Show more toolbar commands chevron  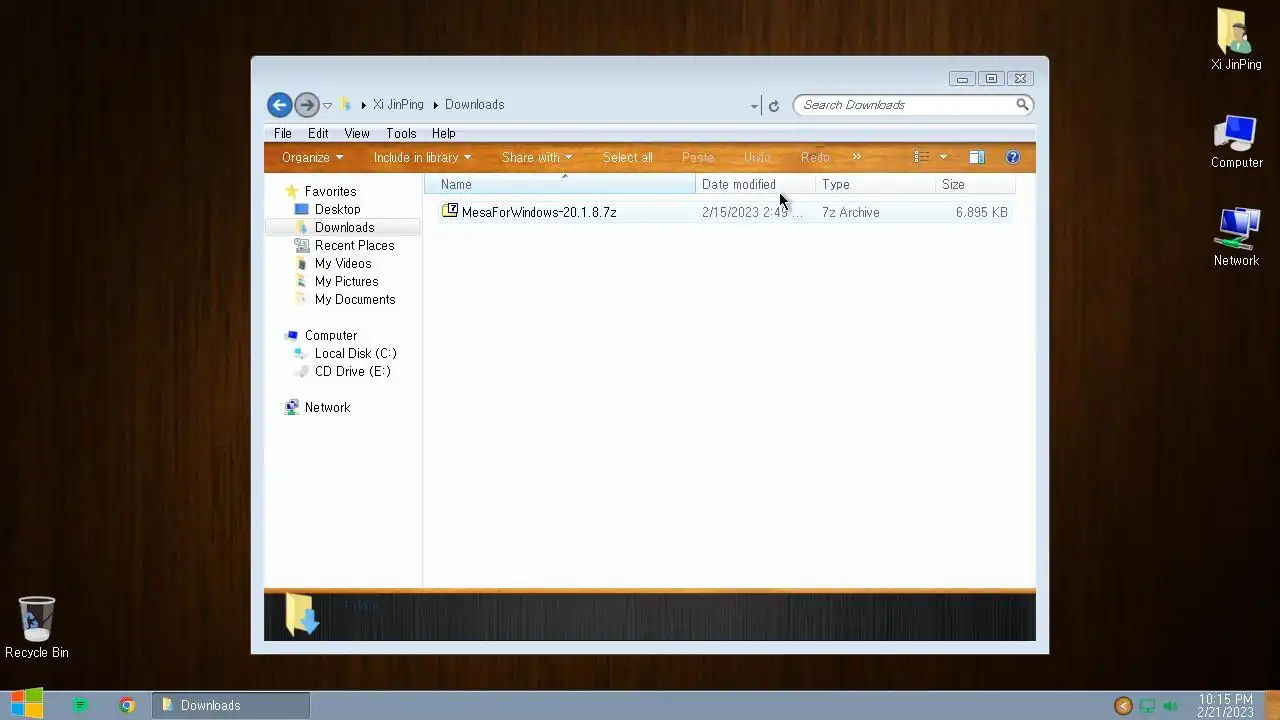[x=857, y=157]
